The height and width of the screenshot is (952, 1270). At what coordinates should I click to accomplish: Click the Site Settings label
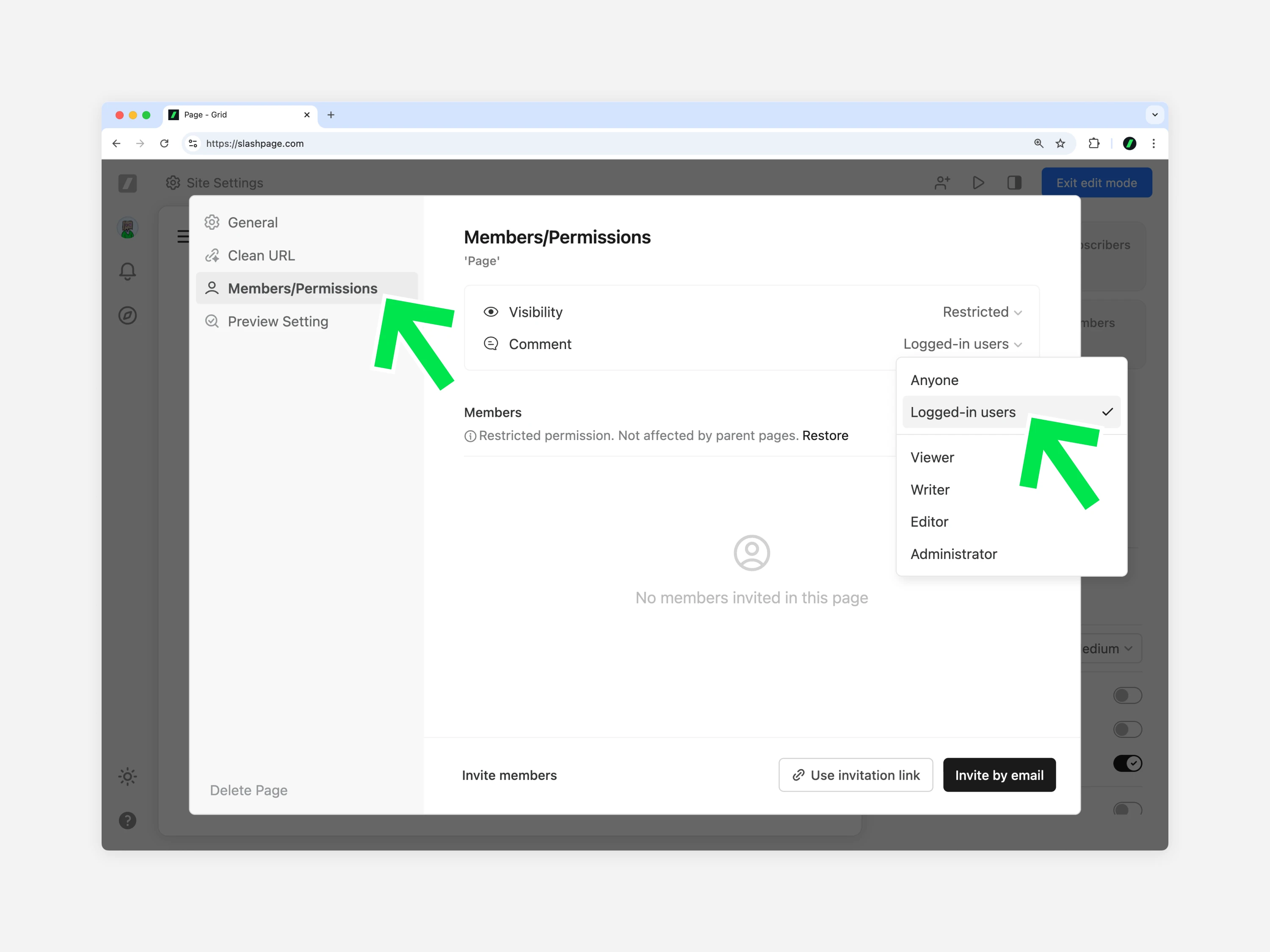224,182
